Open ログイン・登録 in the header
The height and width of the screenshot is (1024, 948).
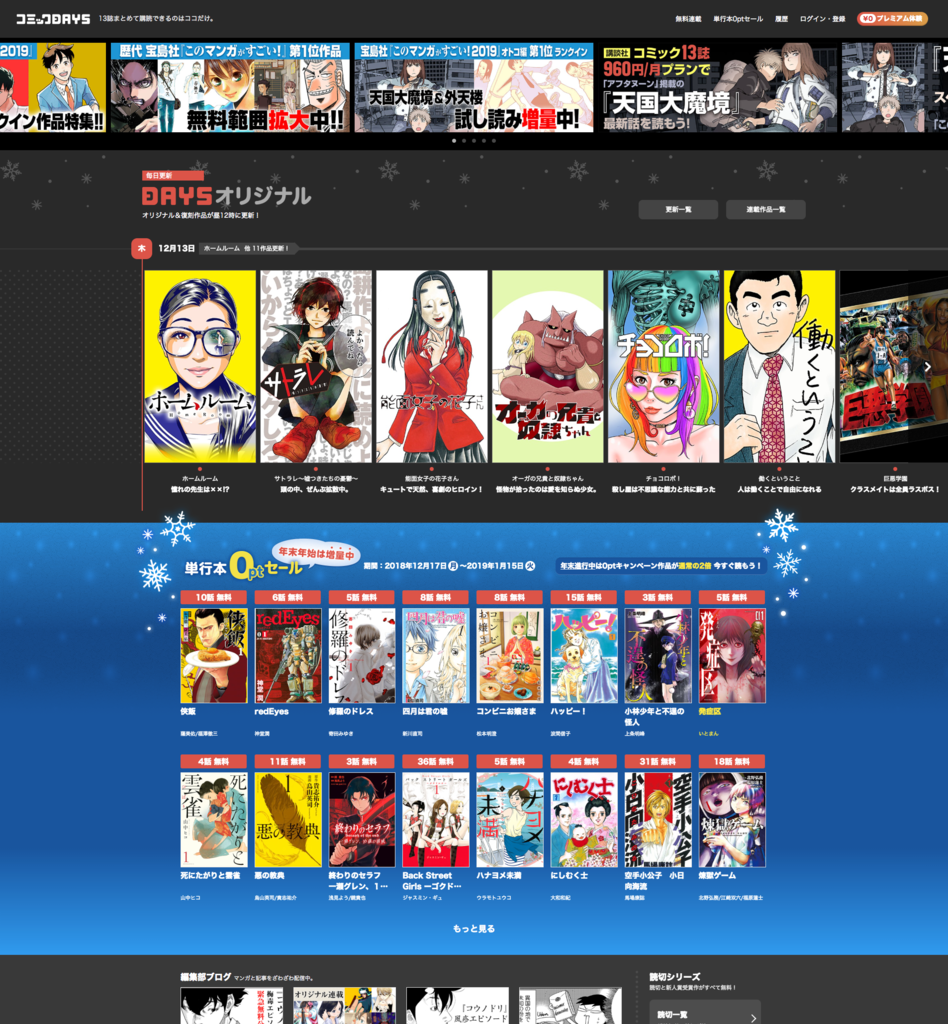(x=823, y=19)
